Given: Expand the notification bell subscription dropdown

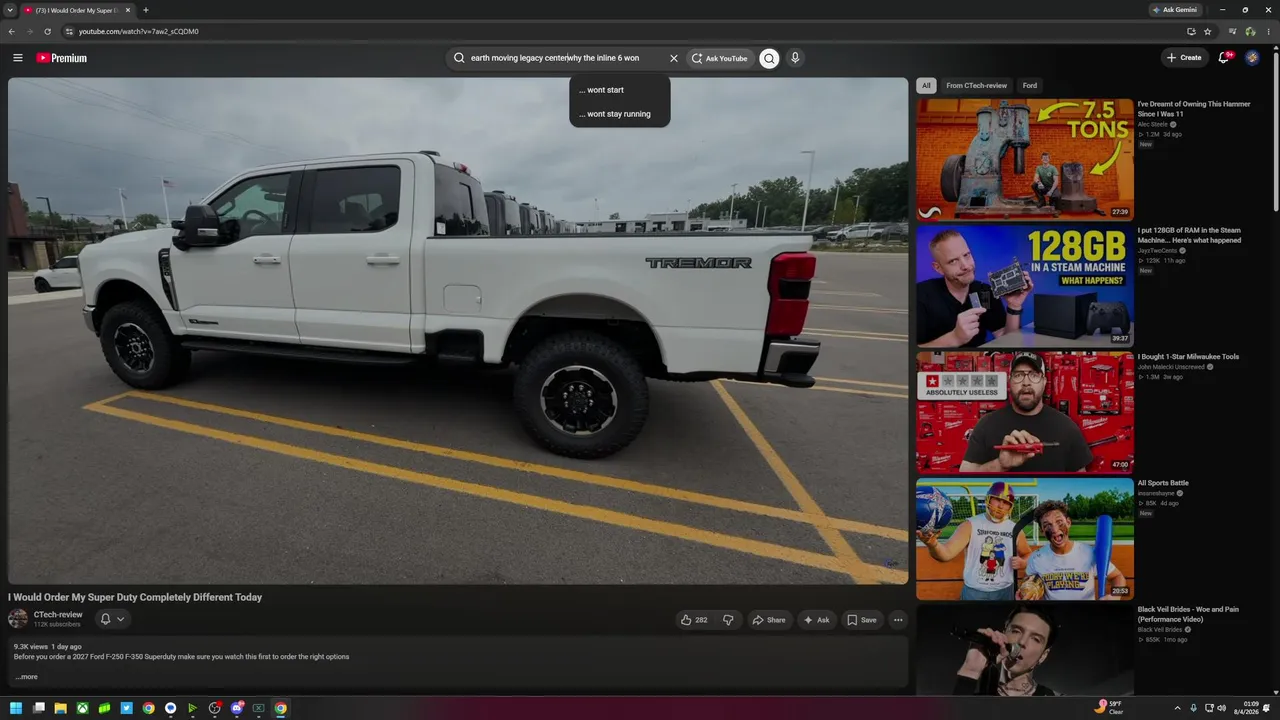Looking at the screenshot, I should coord(112,619).
